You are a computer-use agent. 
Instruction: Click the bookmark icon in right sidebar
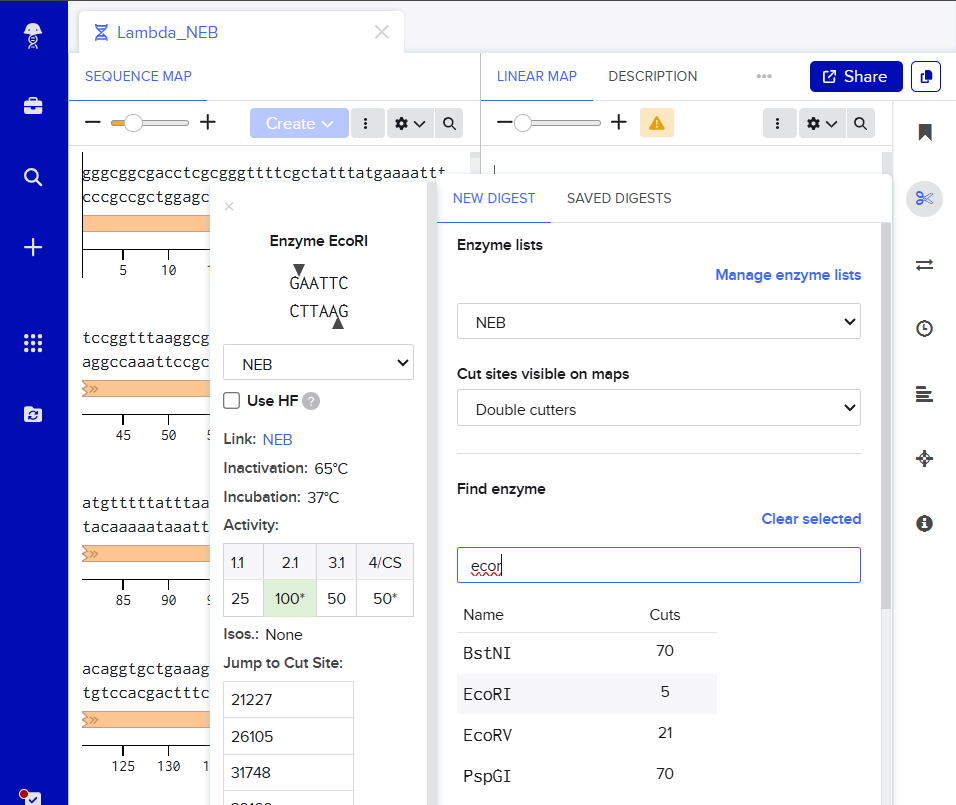(924, 133)
